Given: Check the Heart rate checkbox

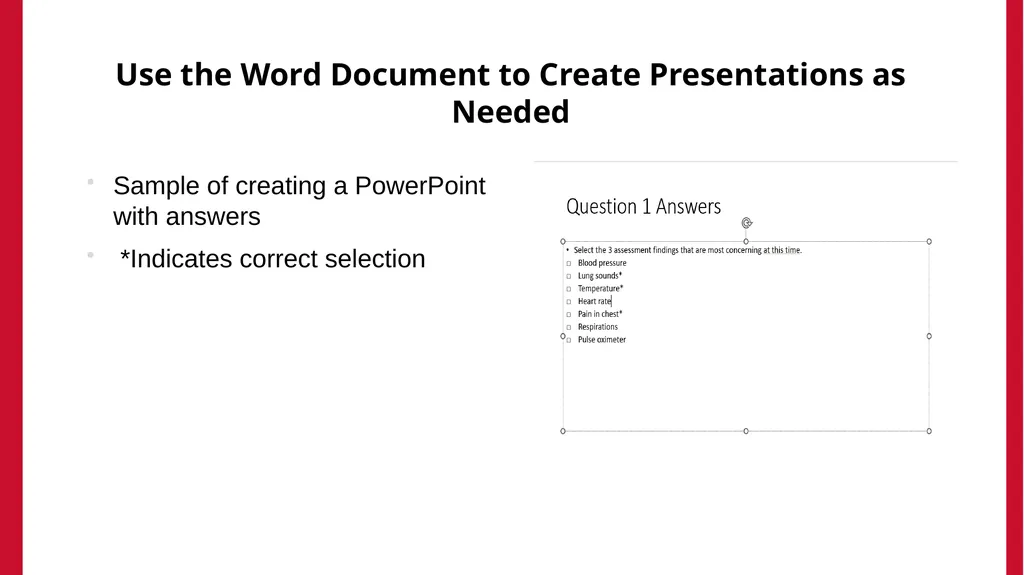Looking at the screenshot, I should (569, 302).
